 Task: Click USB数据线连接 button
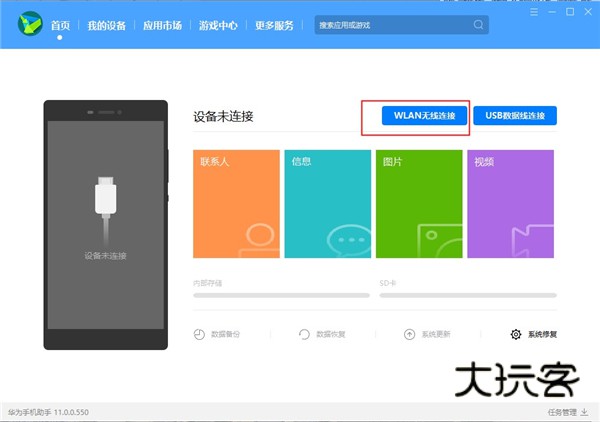515,116
